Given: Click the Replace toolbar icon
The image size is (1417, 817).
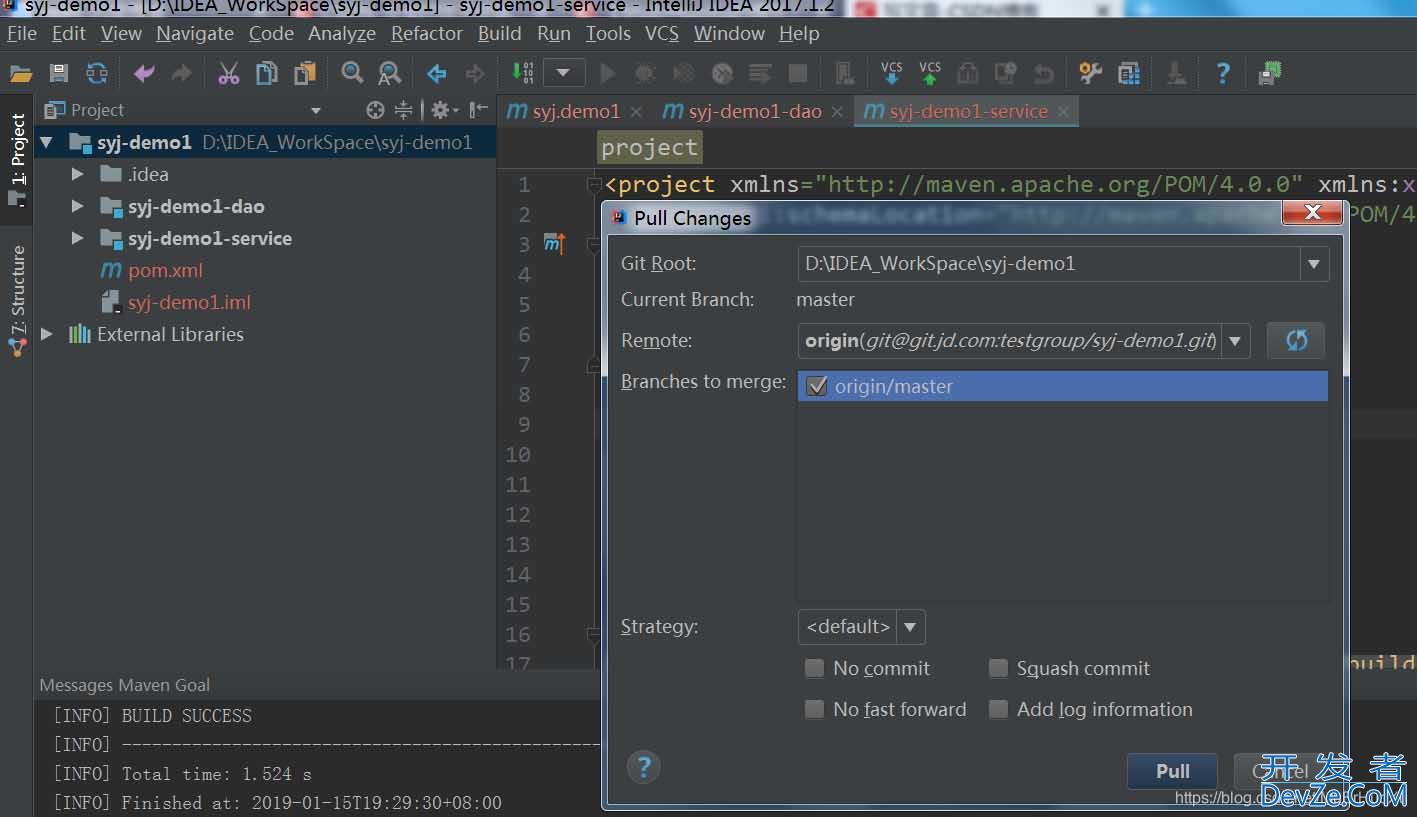Looking at the screenshot, I should coord(390,73).
